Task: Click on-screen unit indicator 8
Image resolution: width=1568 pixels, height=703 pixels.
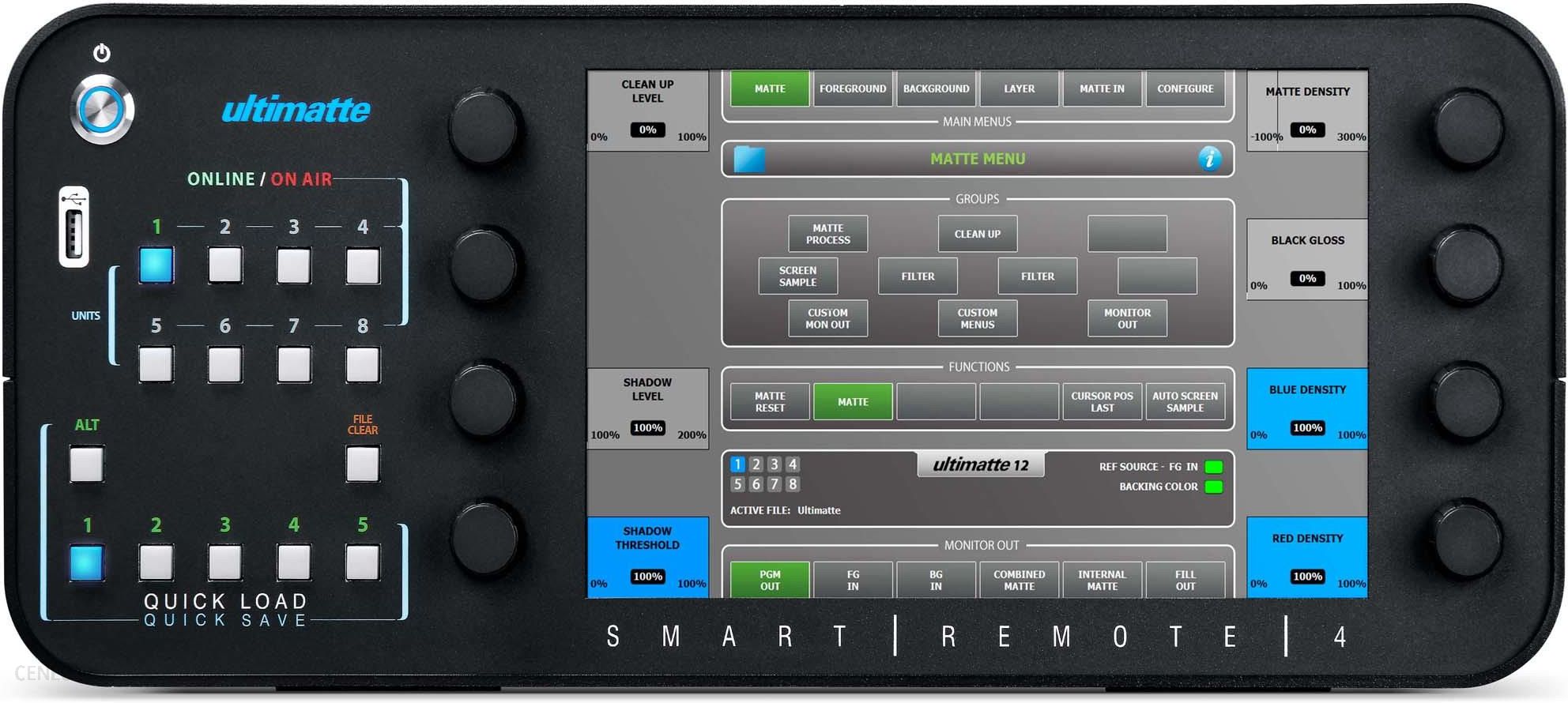Action: pos(792,484)
